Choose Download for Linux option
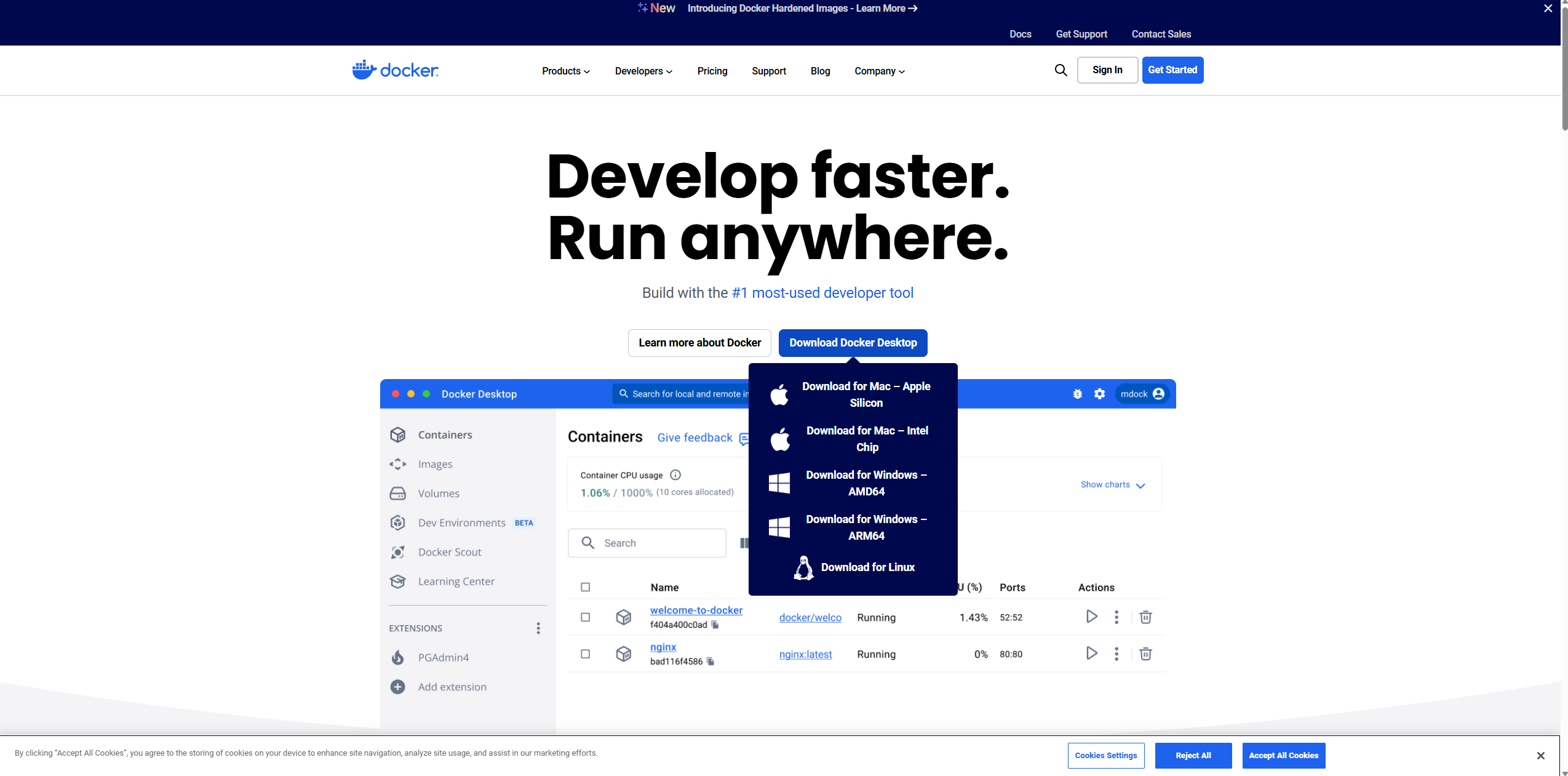 (x=867, y=567)
